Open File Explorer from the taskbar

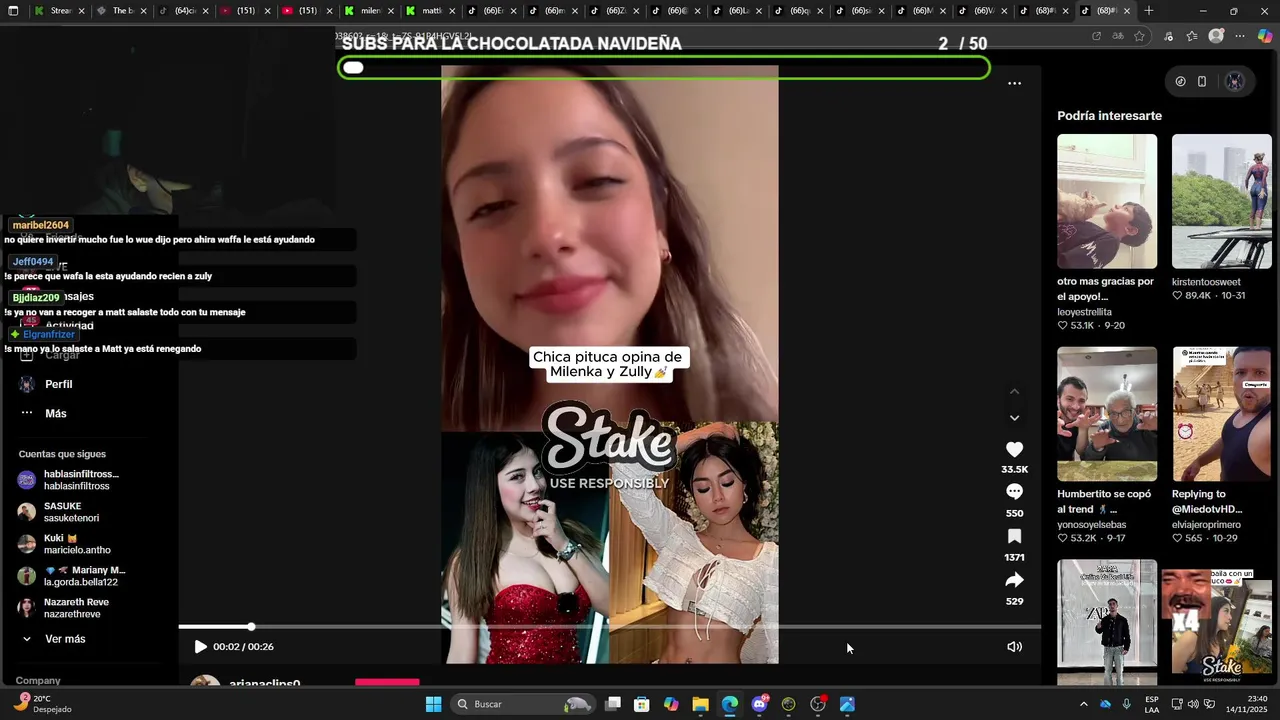pyautogui.click(x=700, y=704)
